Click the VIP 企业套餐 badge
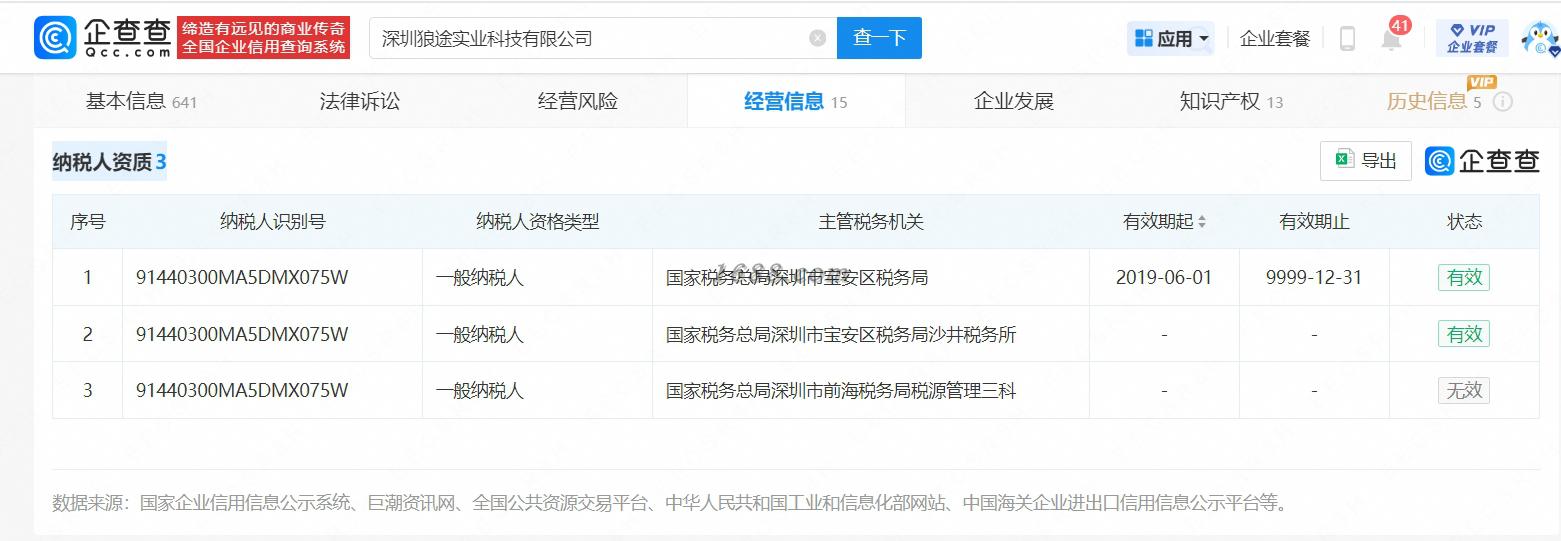 pos(1472,38)
